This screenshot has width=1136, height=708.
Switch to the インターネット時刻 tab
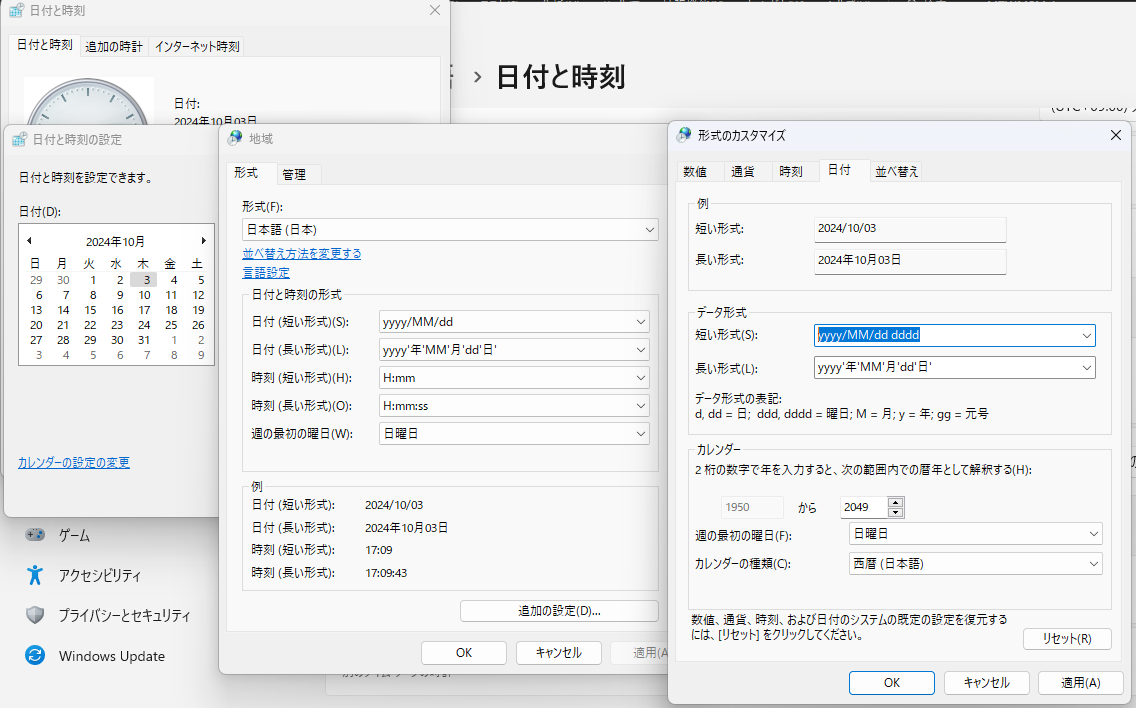196,46
